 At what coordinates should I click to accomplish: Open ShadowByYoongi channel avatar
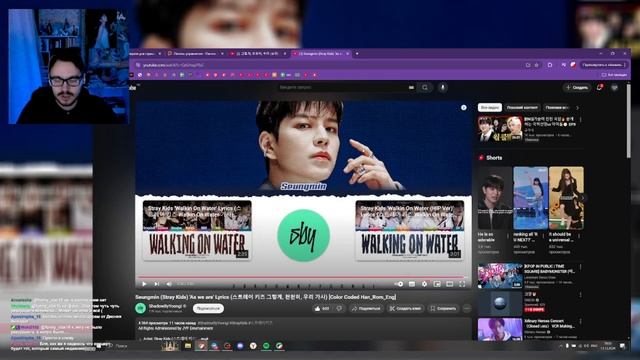[x=141, y=308]
